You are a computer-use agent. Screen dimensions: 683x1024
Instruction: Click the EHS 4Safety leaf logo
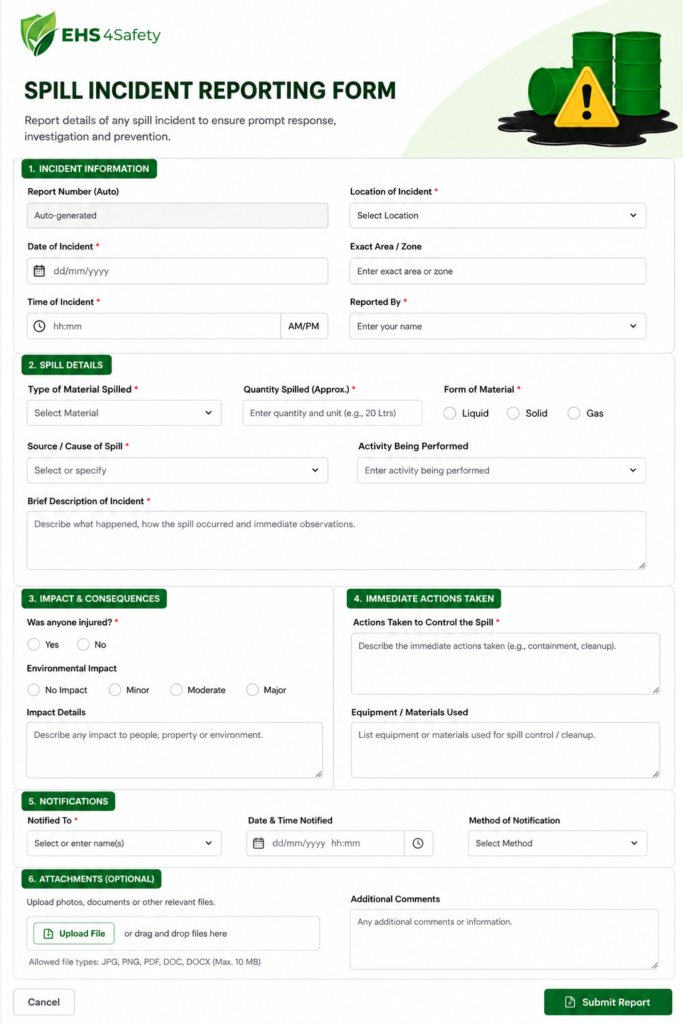click(39, 33)
